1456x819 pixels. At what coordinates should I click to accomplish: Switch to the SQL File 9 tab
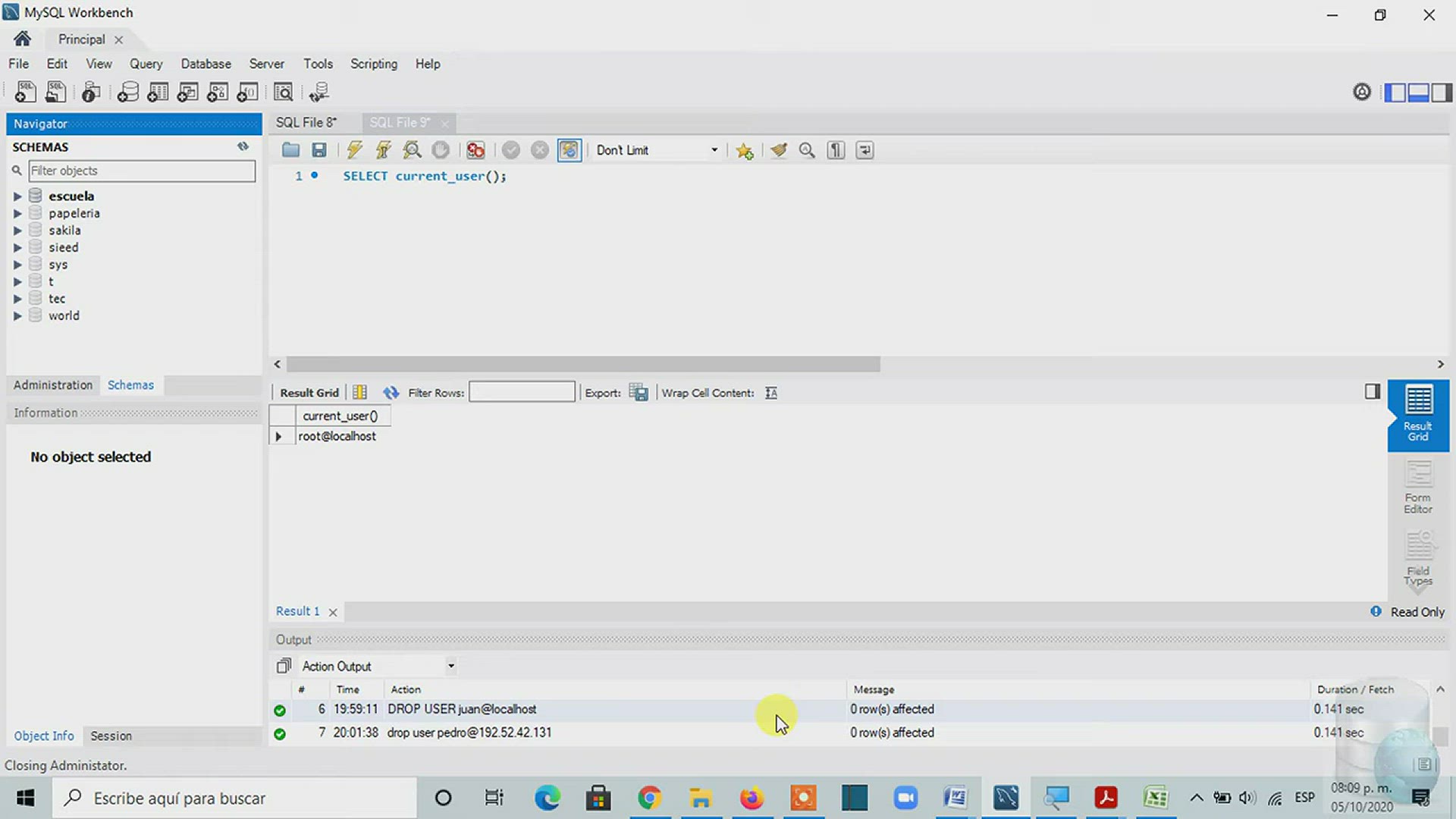(x=400, y=122)
